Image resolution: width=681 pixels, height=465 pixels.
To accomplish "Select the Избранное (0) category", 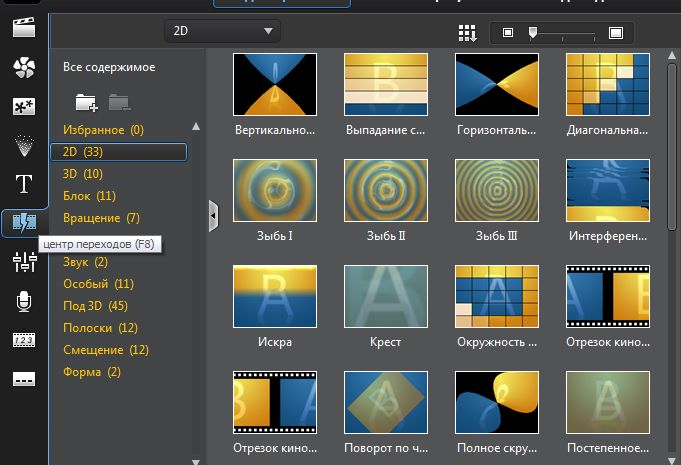I will pyautogui.click(x=103, y=130).
